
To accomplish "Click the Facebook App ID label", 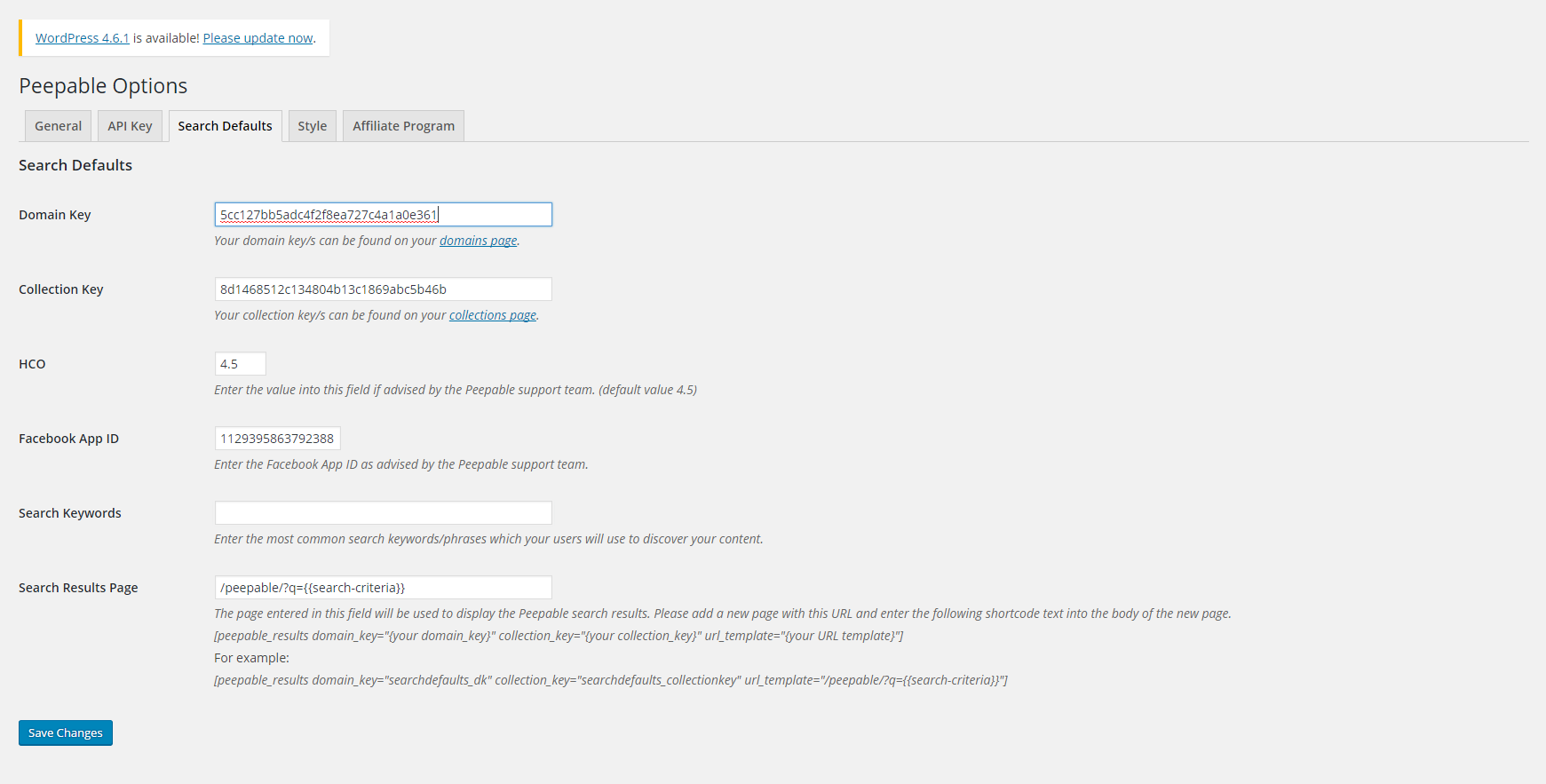I will click(x=68, y=439).
